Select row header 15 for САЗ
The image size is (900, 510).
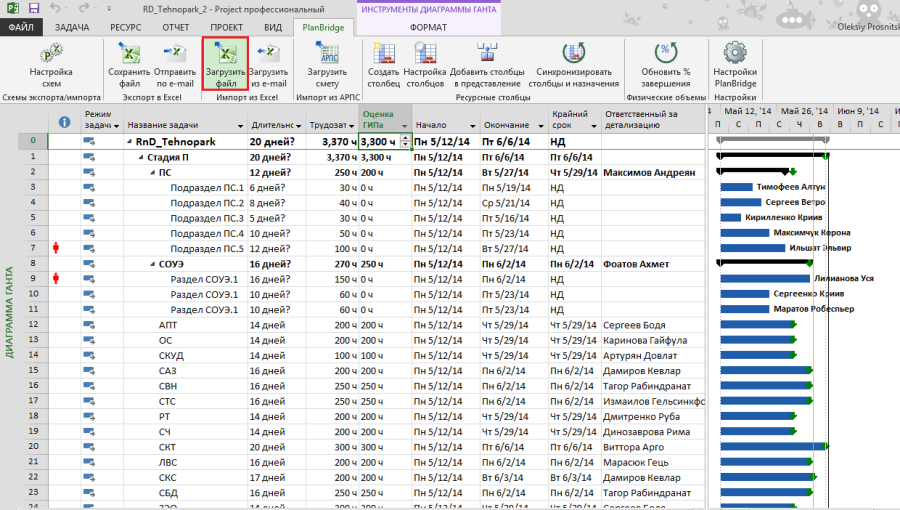[33, 370]
